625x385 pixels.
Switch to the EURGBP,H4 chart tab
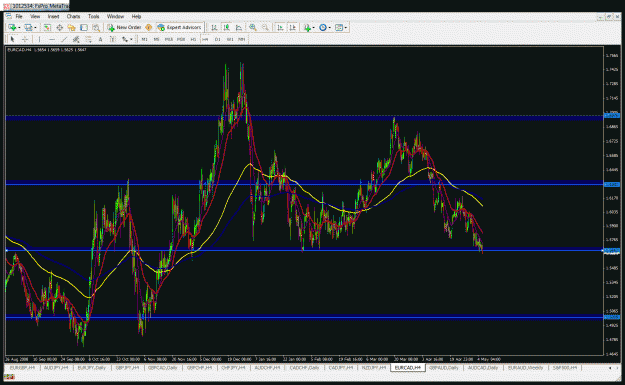[22, 367]
